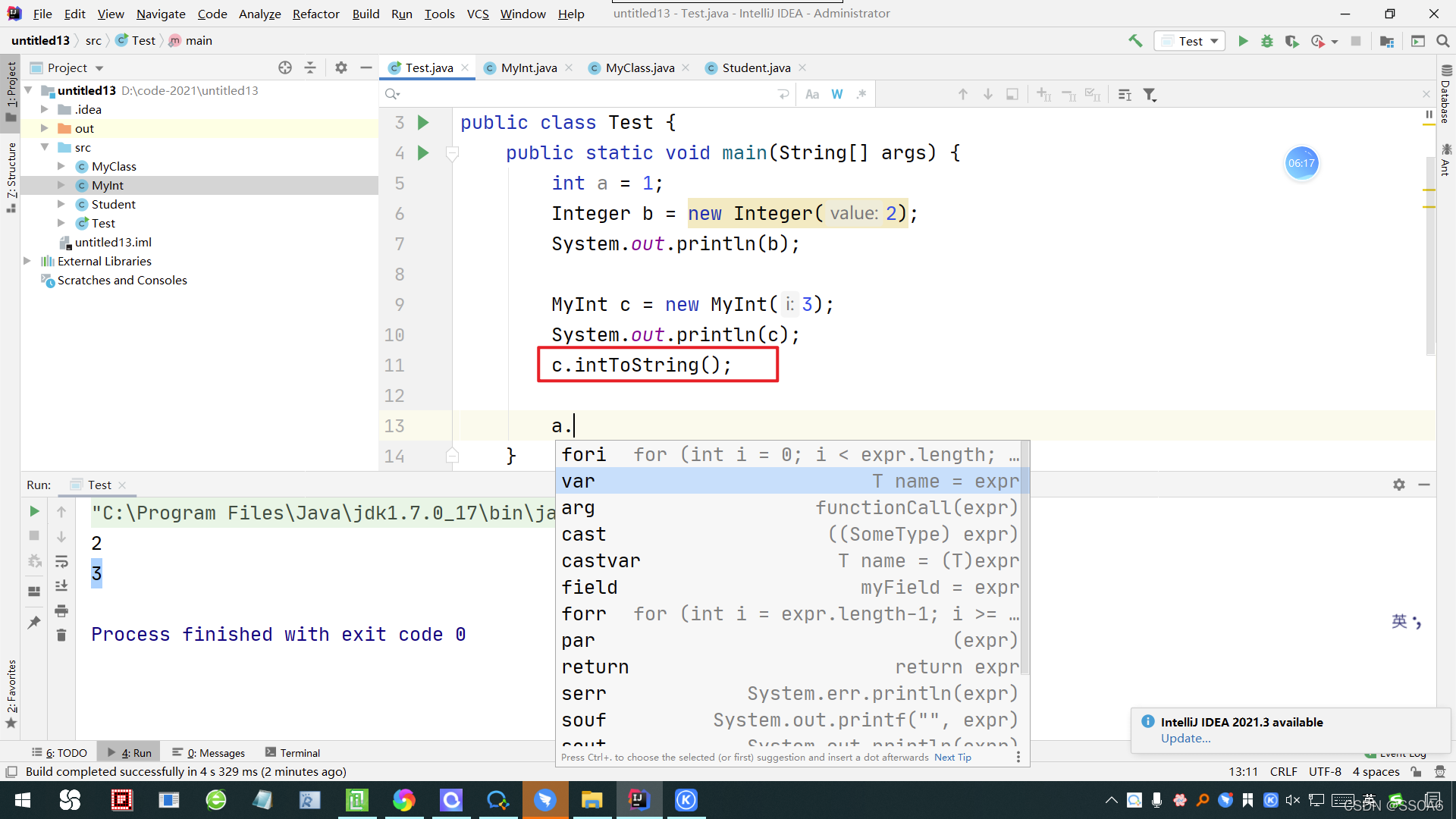The width and height of the screenshot is (1456, 819).
Task: Open Run panel settings gear
Action: coord(1399,485)
